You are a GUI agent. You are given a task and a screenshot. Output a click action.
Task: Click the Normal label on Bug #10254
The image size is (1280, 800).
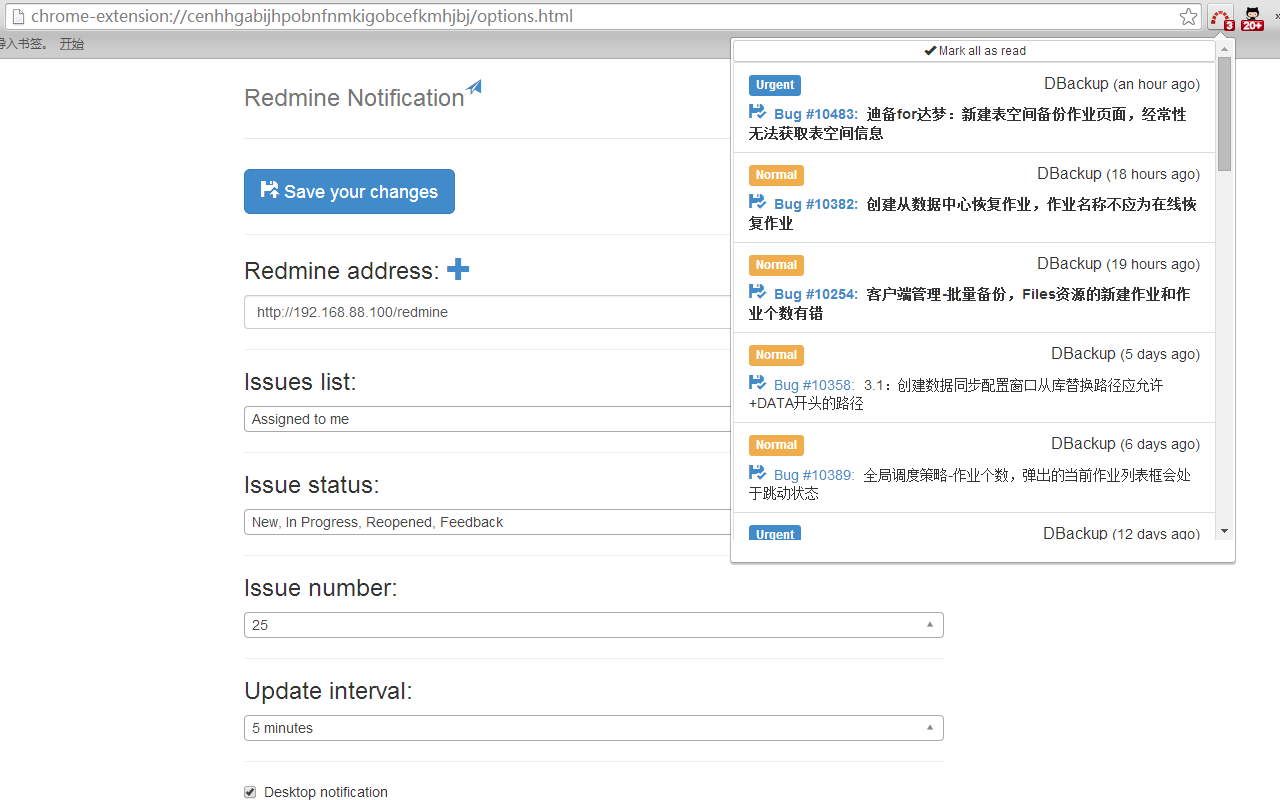[x=776, y=265]
